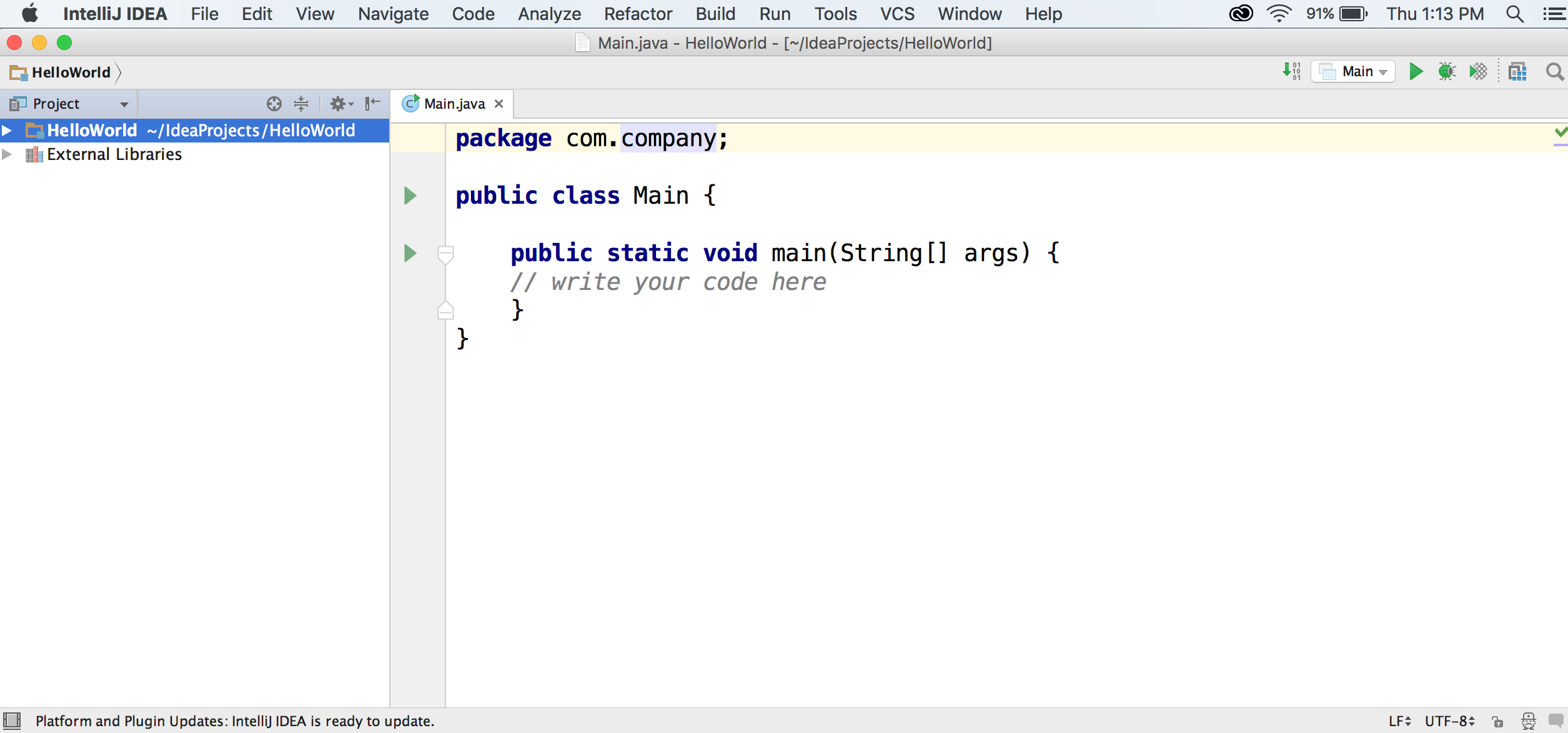Open the Project view selector dropdown
Viewport: 1568px width, 733px height.
[x=123, y=103]
